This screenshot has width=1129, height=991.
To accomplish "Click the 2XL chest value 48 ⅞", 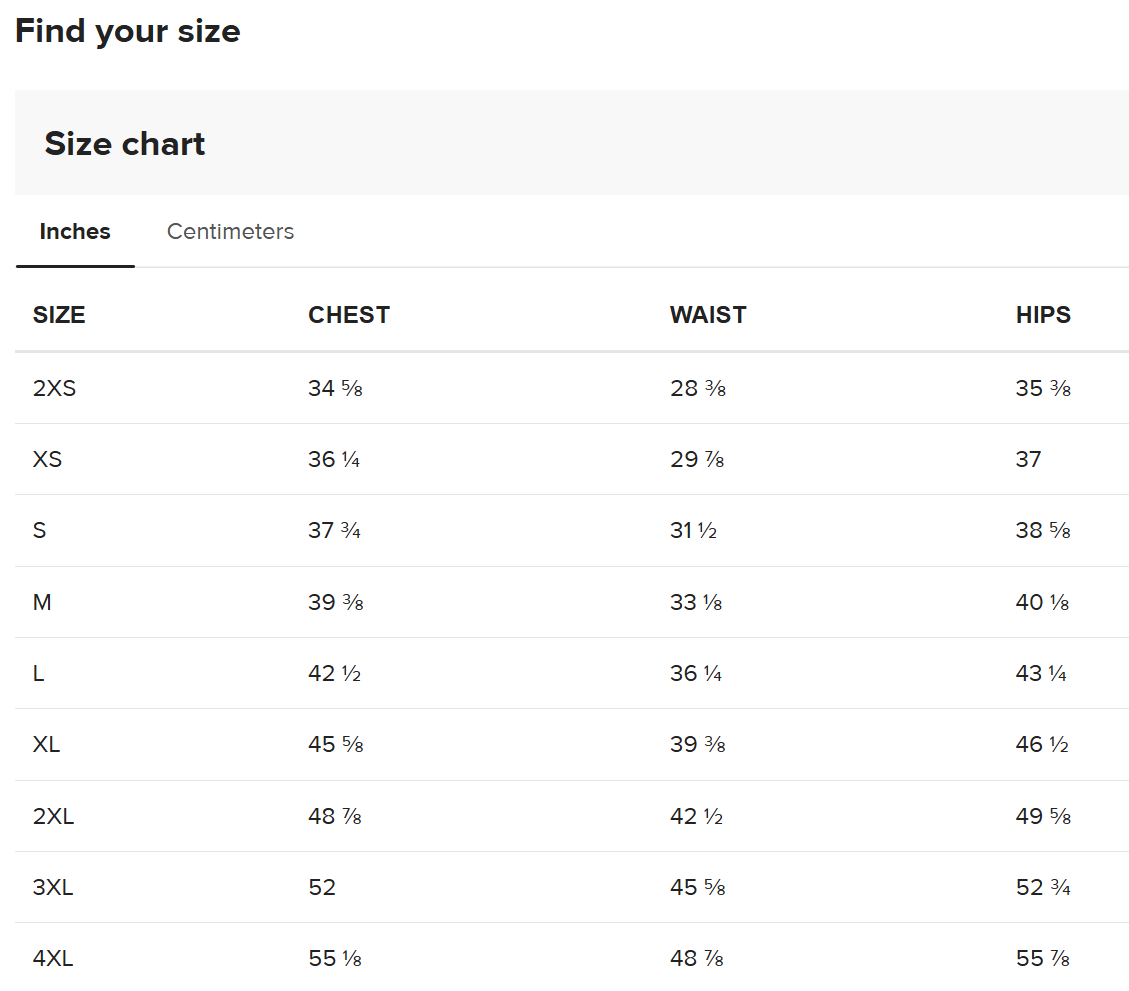I will tap(335, 816).
